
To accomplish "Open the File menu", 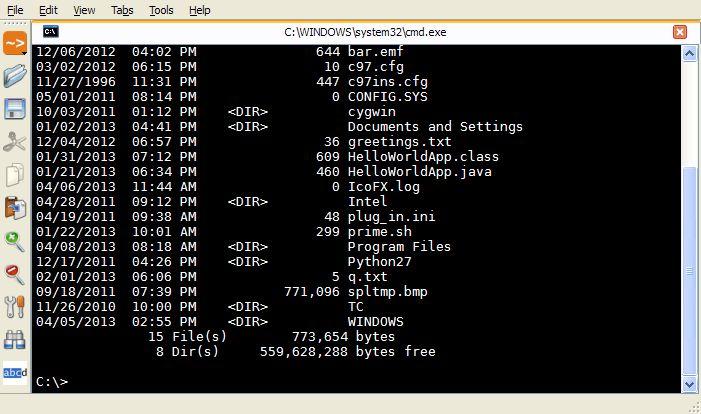I will click(x=15, y=10).
